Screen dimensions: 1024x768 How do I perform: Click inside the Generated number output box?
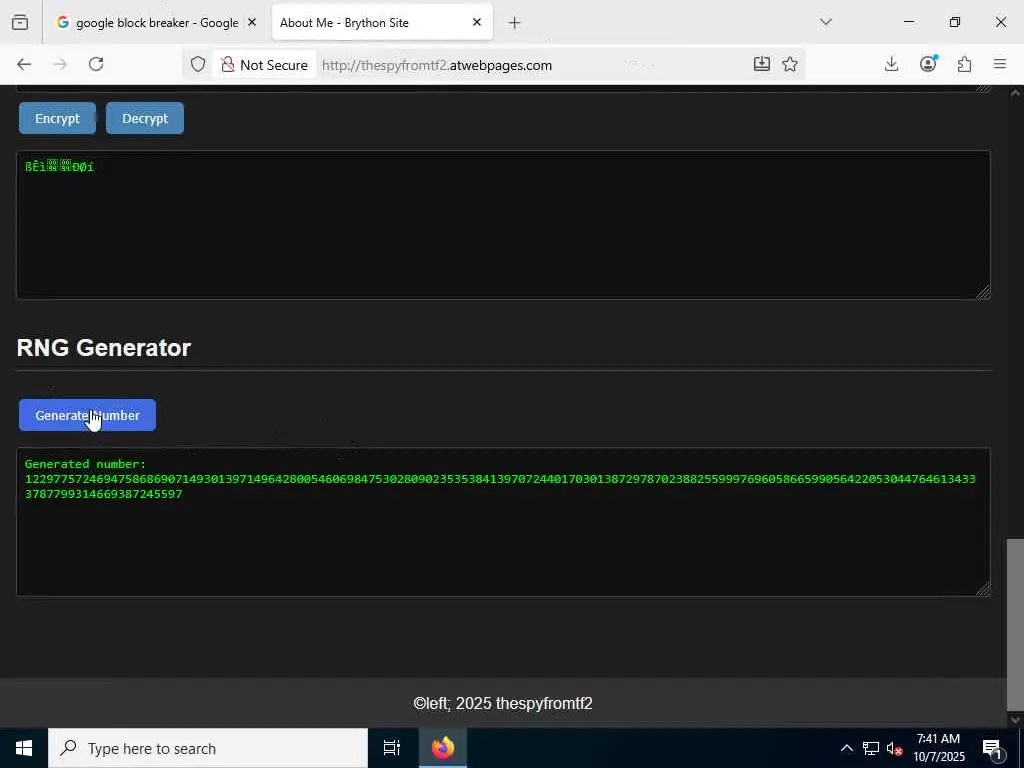(503, 522)
